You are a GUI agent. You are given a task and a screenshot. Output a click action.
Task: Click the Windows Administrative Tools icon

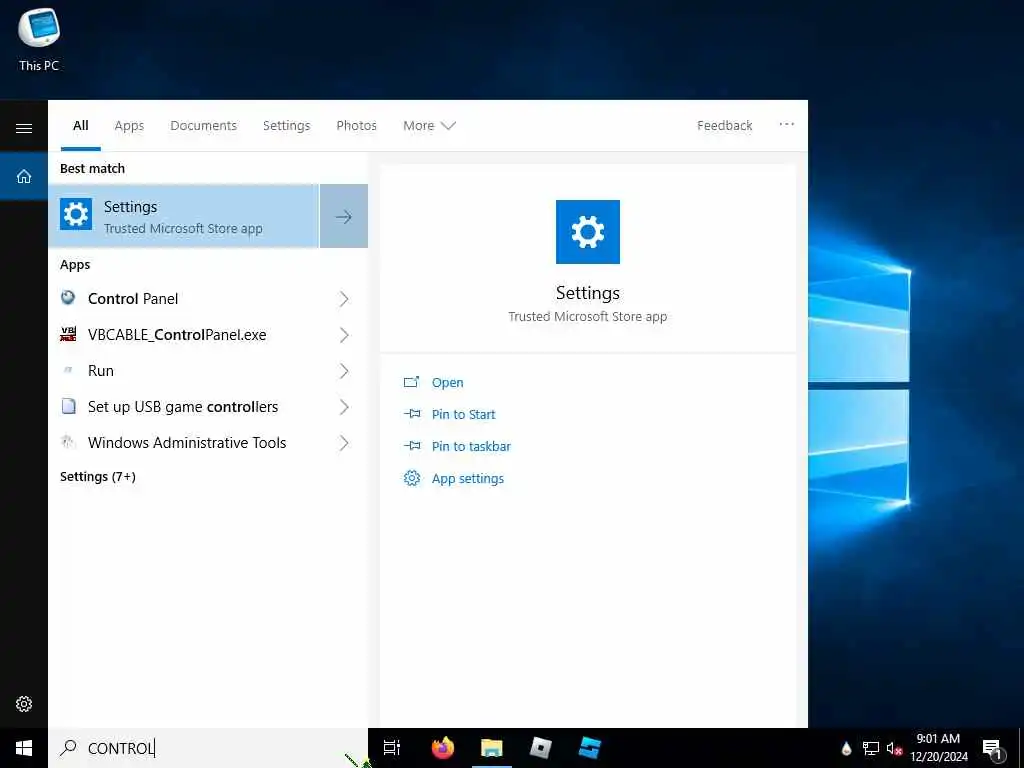point(68,442)
